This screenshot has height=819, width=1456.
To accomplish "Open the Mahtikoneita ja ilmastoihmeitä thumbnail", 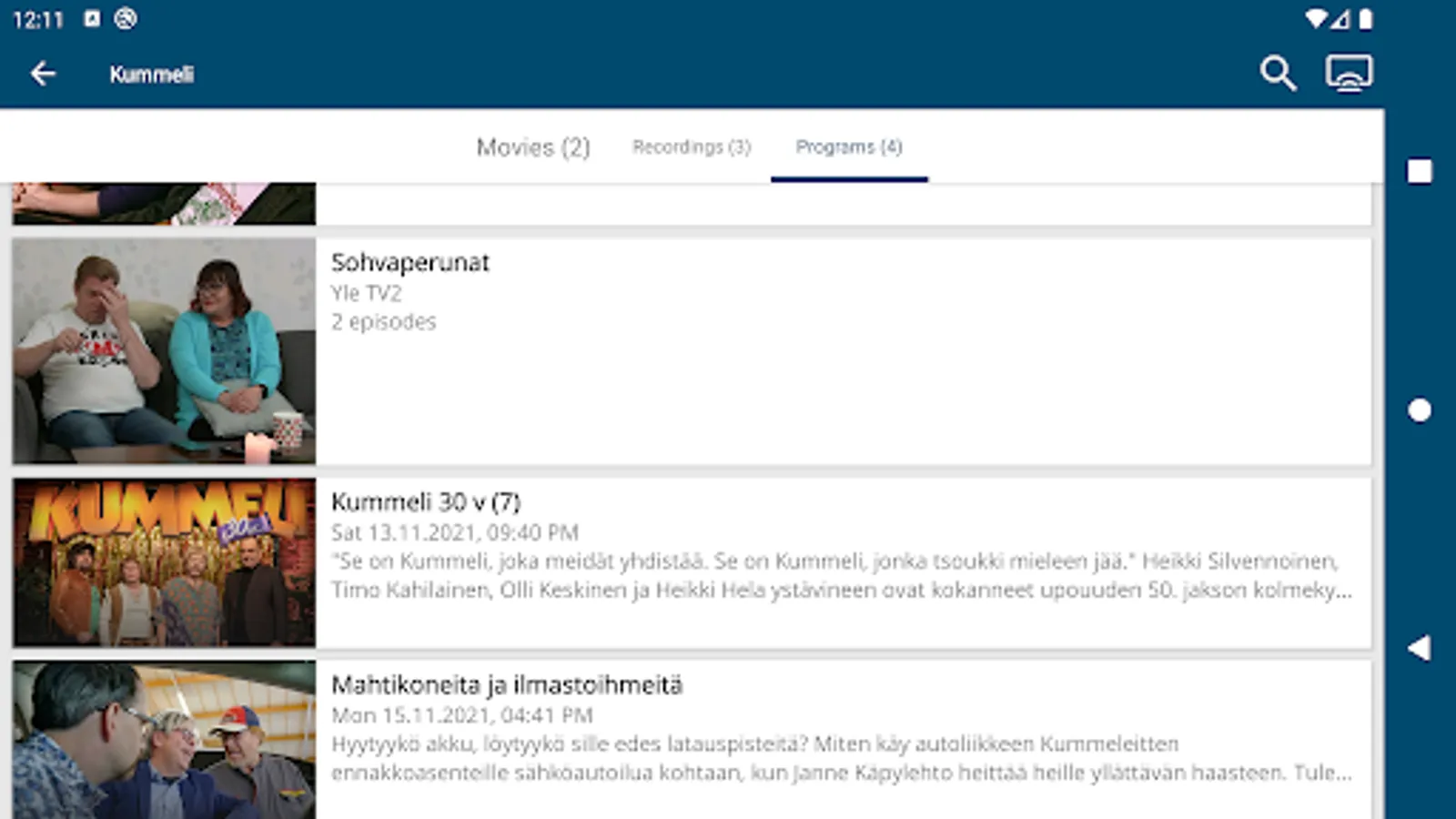I will click(164, 740).
